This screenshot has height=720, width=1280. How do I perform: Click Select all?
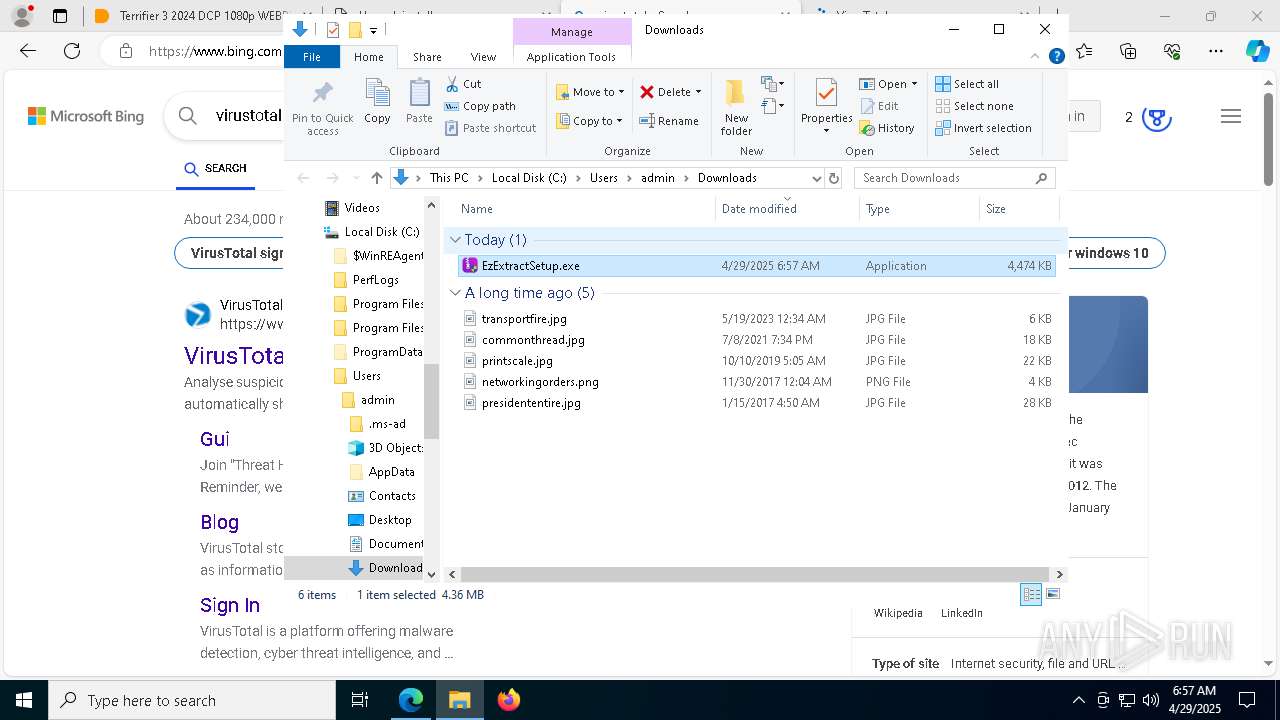pos(966,84)
